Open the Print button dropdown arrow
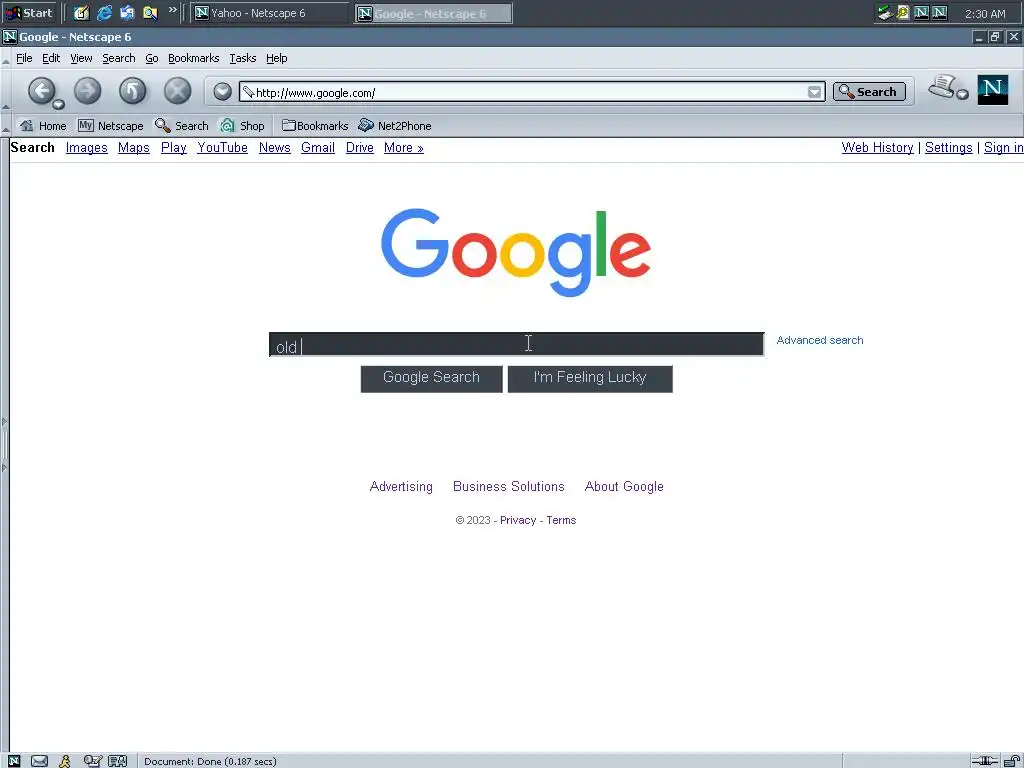This screenshot has width=1024, height=768. coord(962,95)
